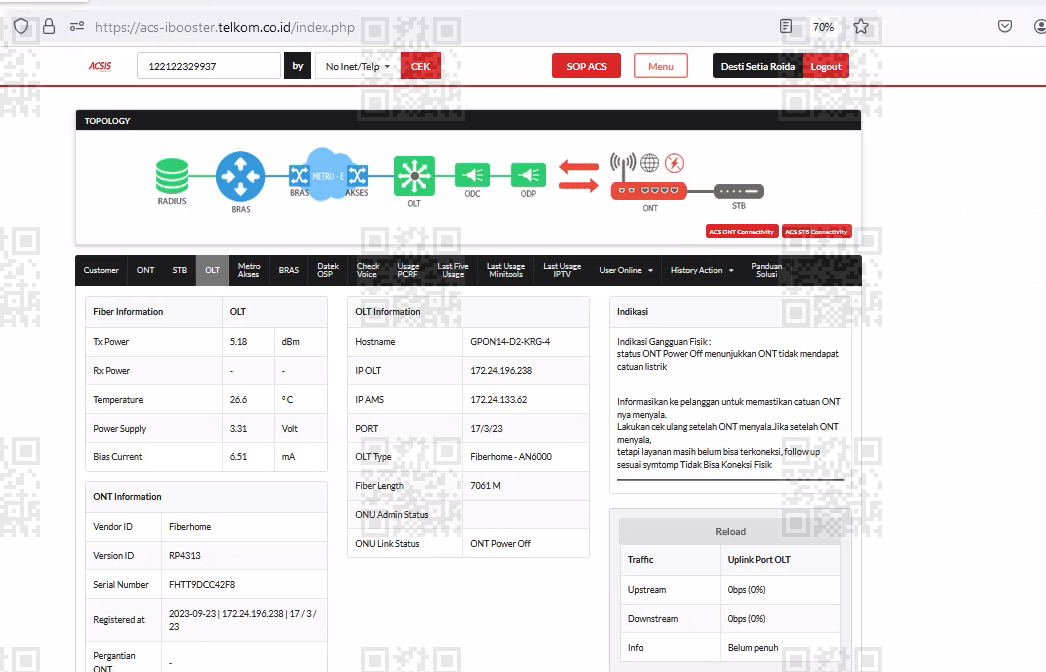Bookmark this page with star icon
This screenshot has width=1046, height=672.
pos(861,27)
